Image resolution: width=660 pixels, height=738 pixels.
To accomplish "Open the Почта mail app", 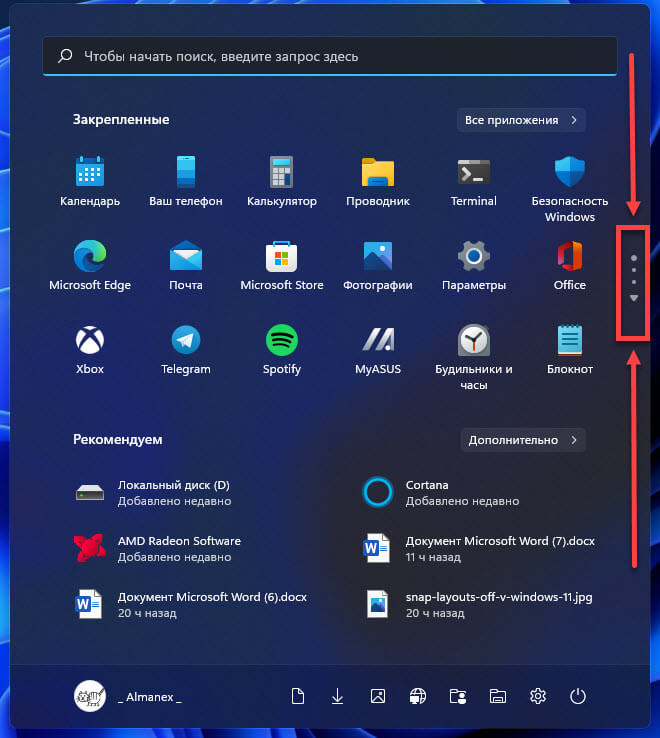I will (x=186, y=265).
